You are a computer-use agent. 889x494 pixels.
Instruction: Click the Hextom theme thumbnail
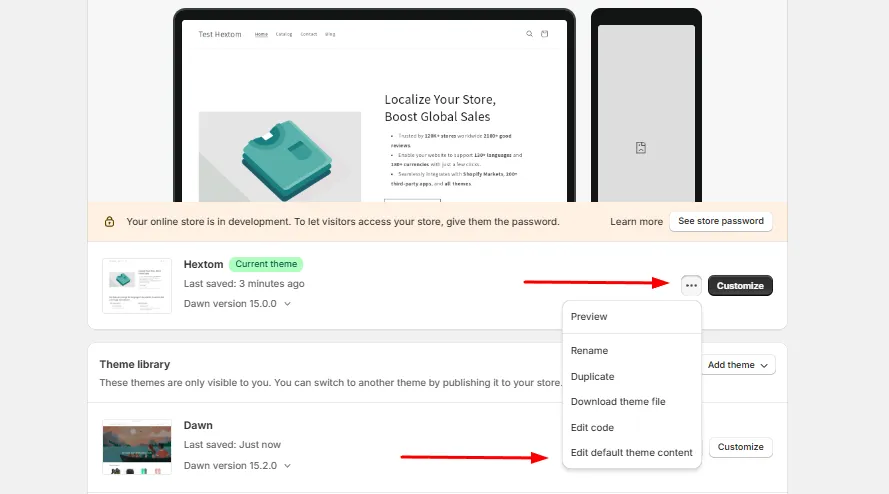coord(137,285)
